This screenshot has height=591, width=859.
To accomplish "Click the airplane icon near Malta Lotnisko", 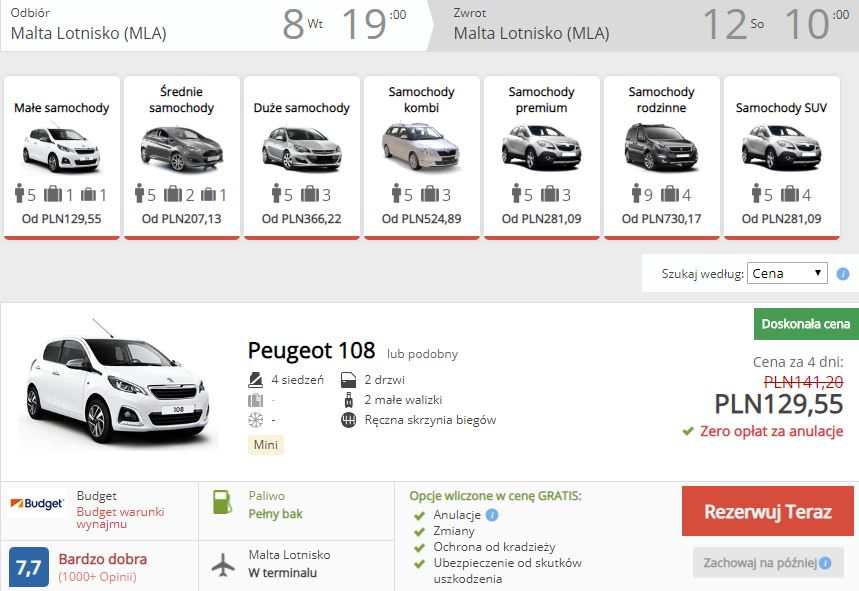I will 223,565.
